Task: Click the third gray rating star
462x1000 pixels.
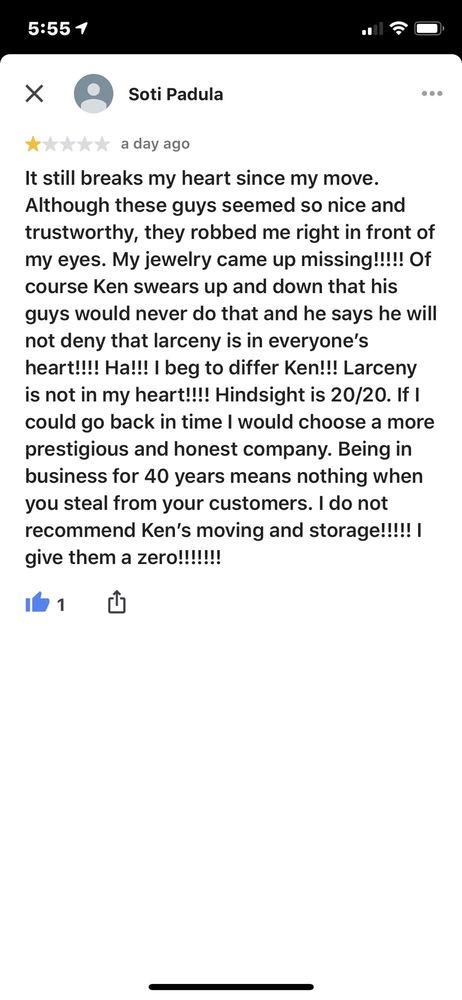Action: tap(67, 144)
